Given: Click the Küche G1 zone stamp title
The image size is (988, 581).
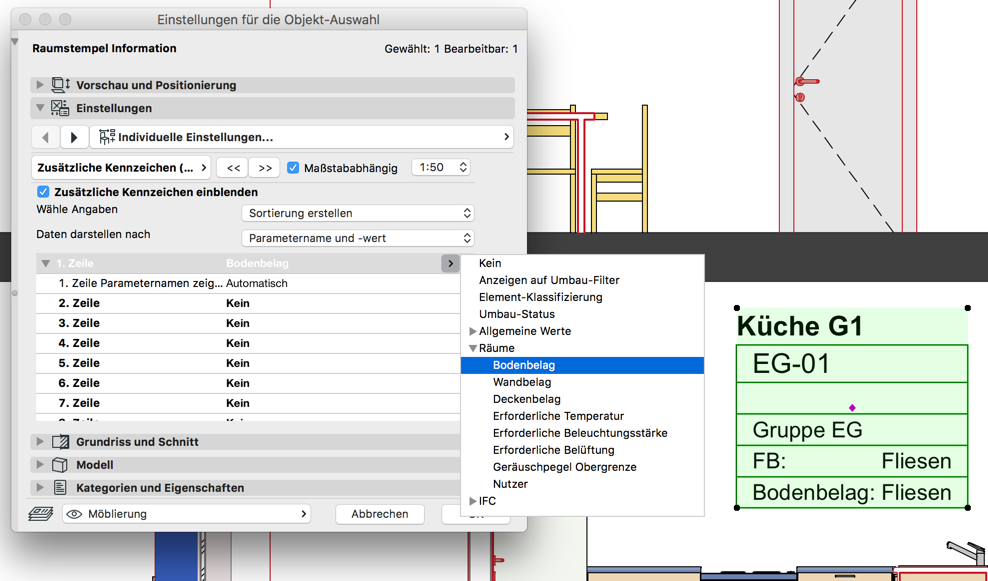Looking at the screenshot, I should point(800,326).
